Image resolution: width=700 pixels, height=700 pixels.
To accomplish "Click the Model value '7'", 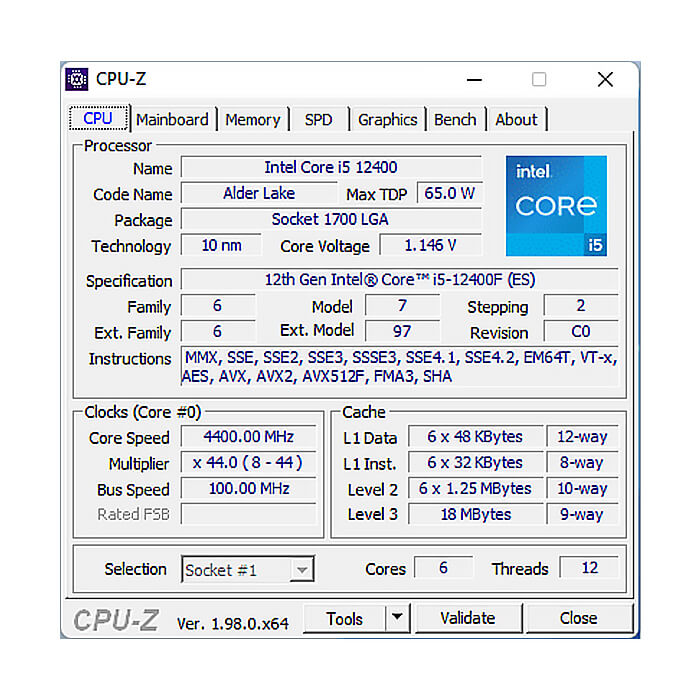I will (x=402, y=306).
